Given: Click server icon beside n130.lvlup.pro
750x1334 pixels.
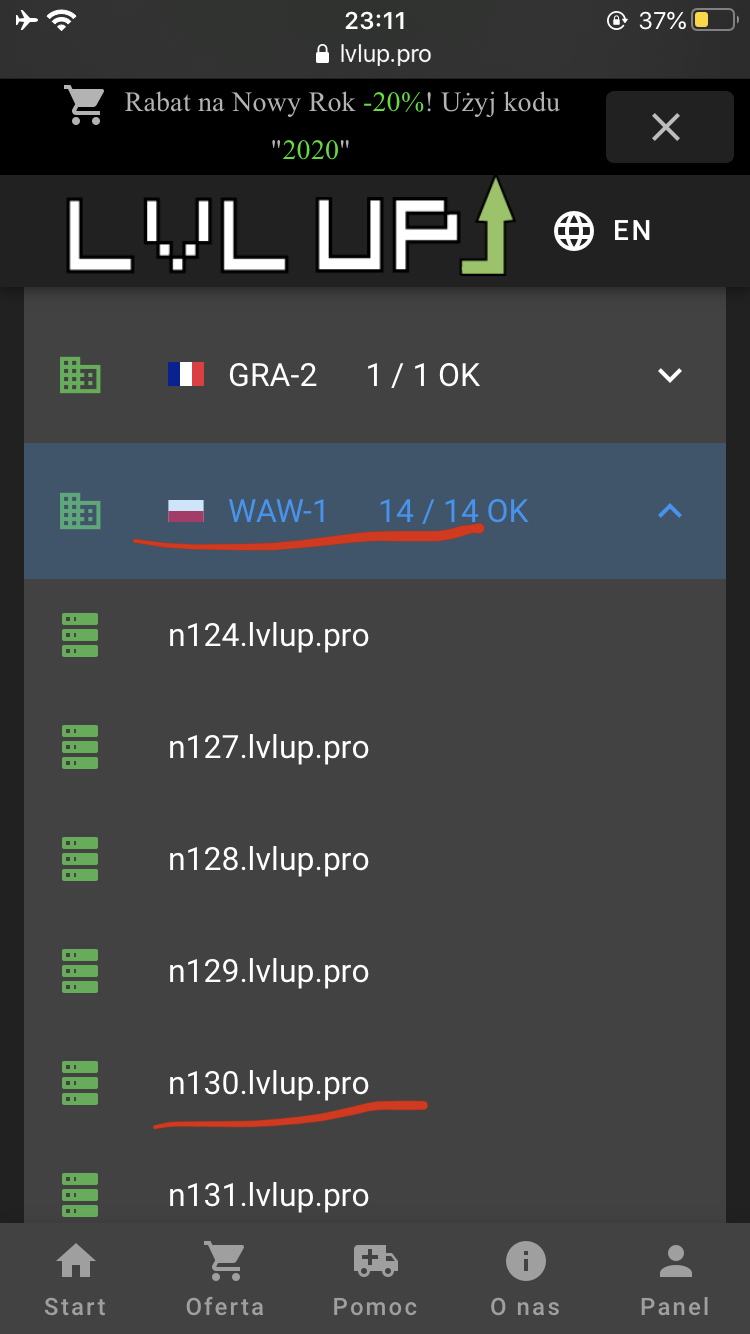Looking at the screenshot, I should 80,1084.
